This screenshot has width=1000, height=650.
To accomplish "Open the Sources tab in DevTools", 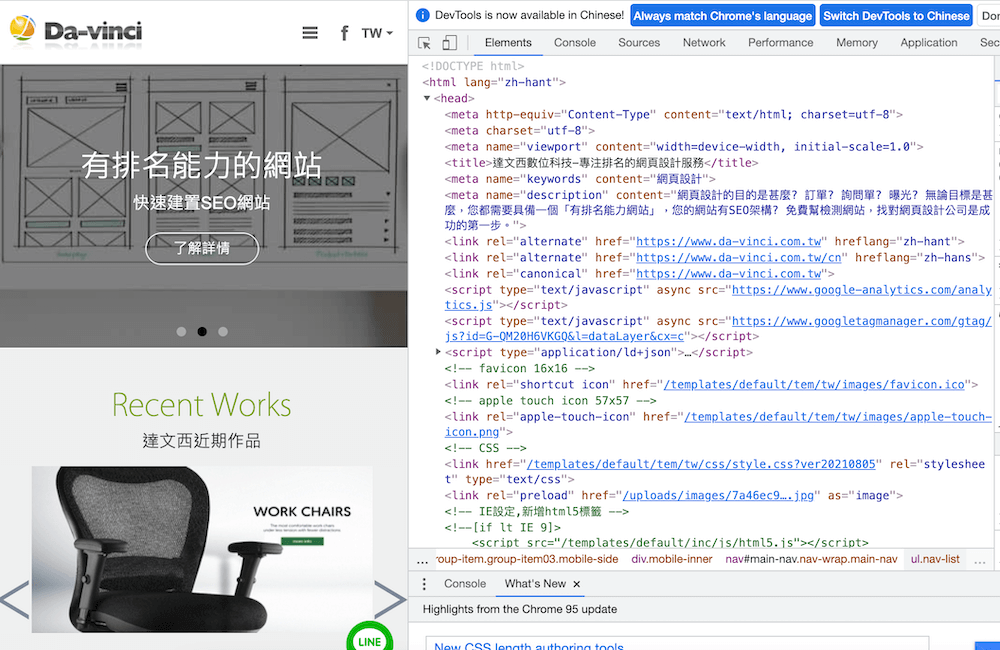I will (x=638, y=43).
